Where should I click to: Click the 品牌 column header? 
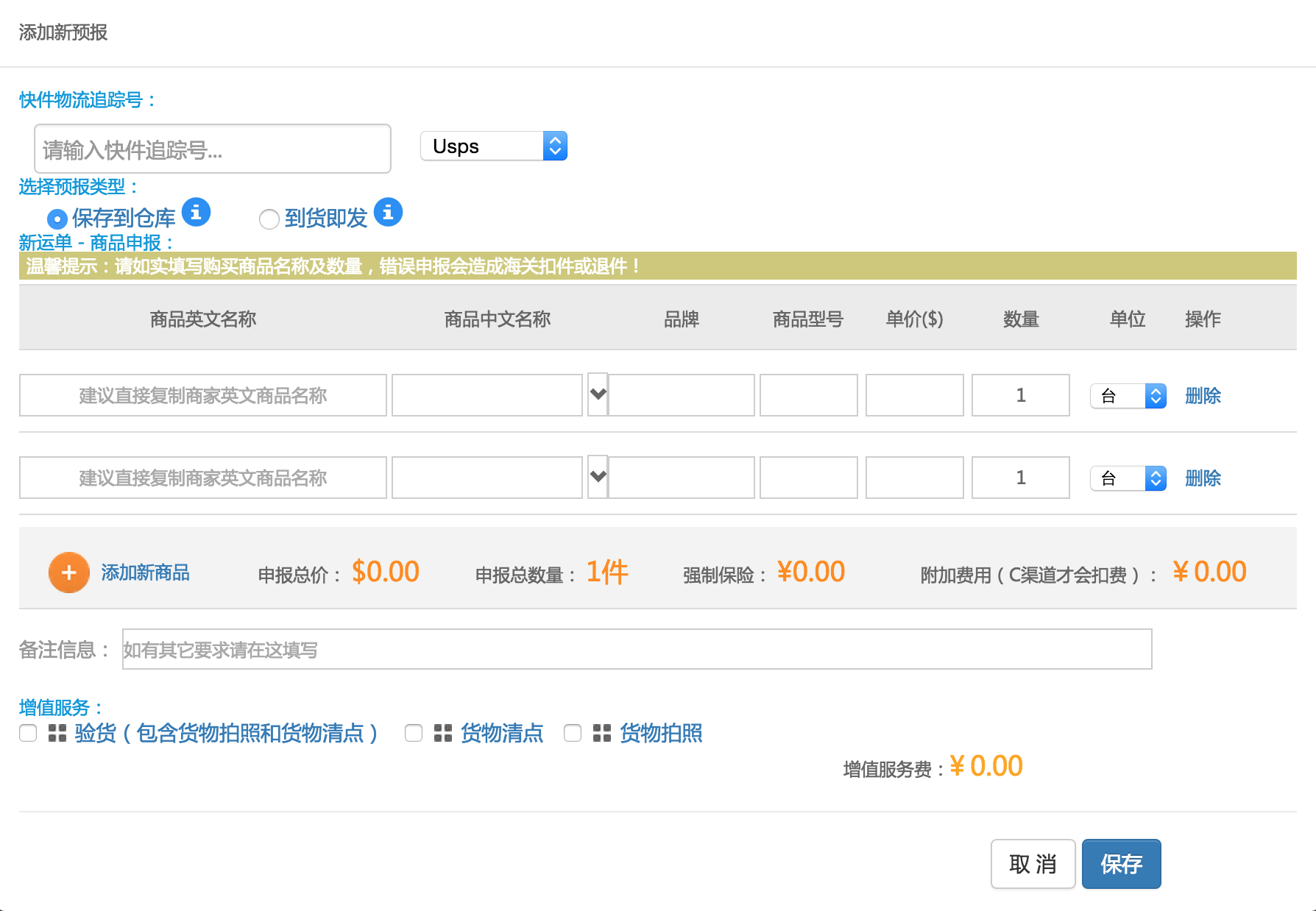pyautogui.click(x=682, y=319)
